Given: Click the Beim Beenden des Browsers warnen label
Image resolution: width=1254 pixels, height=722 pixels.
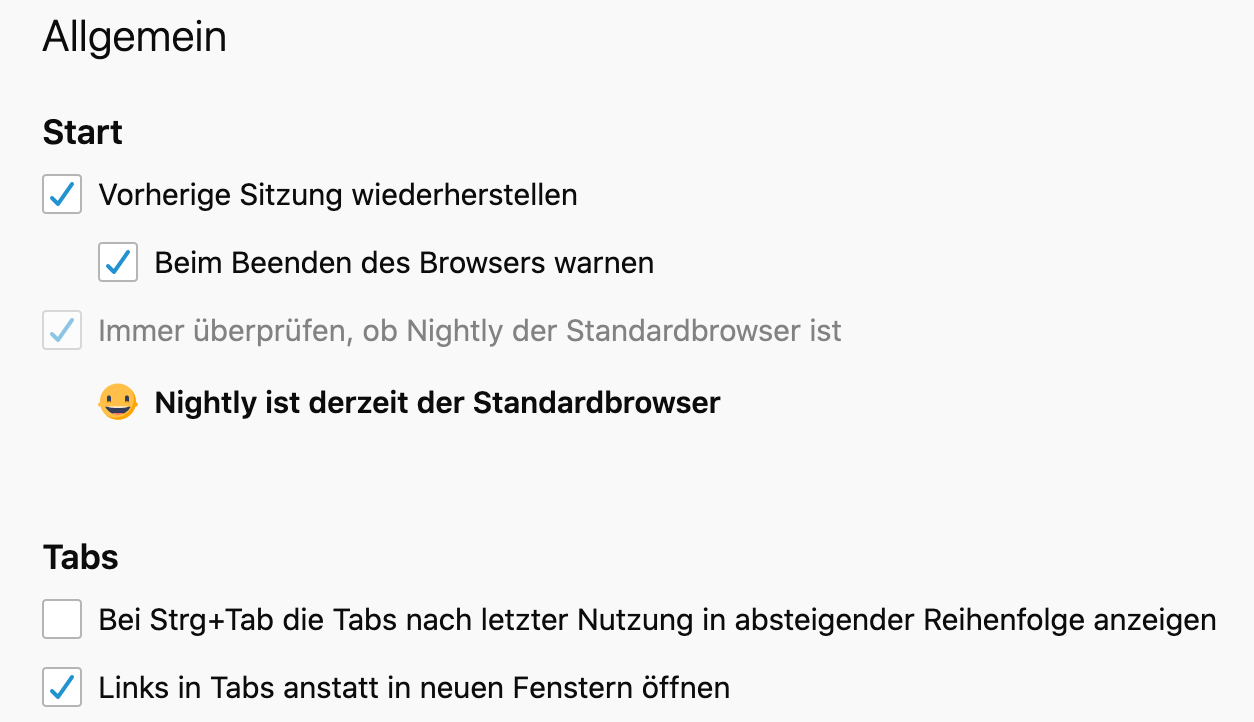Looking at the screenshot, I should tap(404, 263).
